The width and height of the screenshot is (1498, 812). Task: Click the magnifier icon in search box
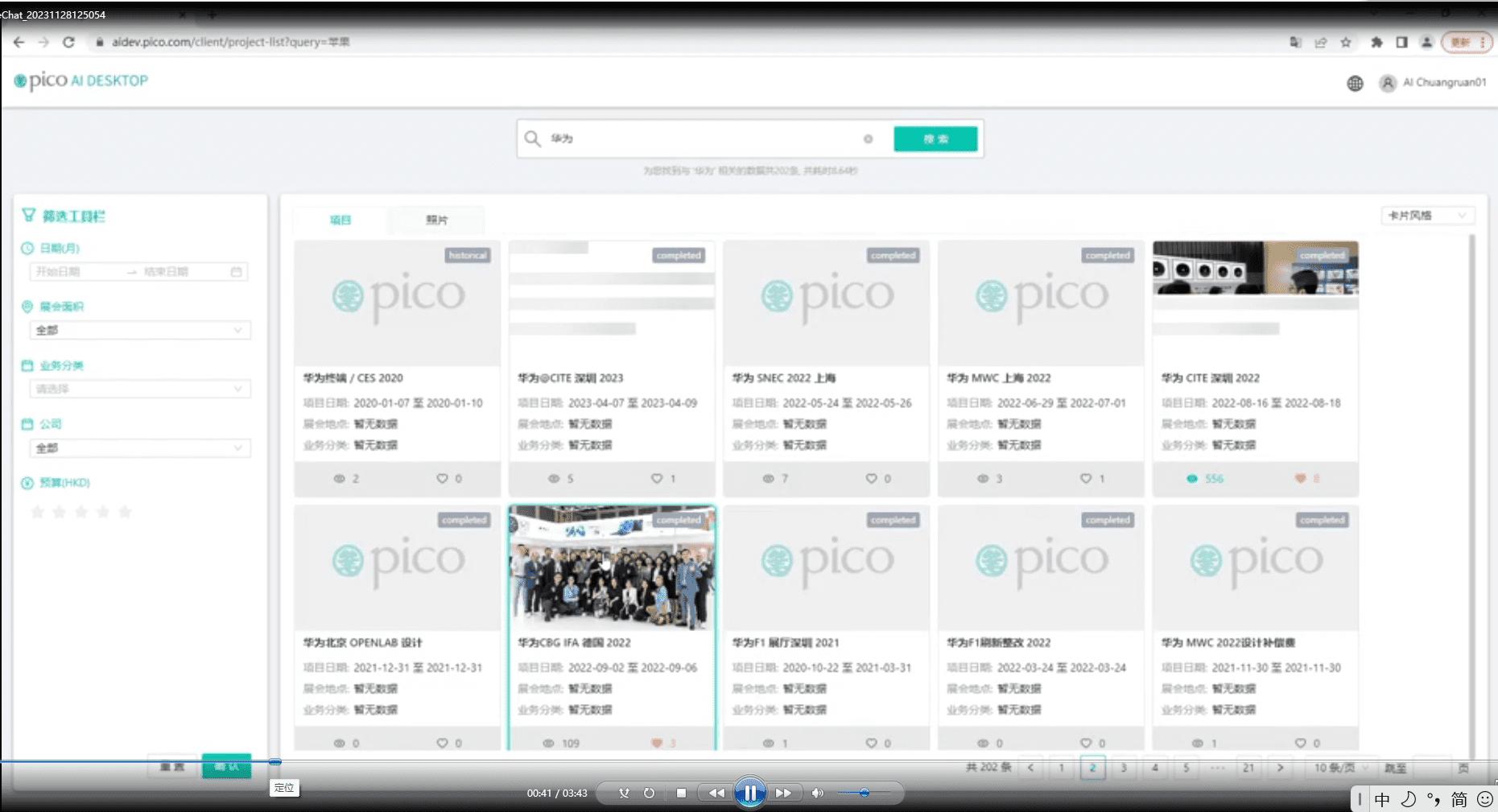[532, 138]
